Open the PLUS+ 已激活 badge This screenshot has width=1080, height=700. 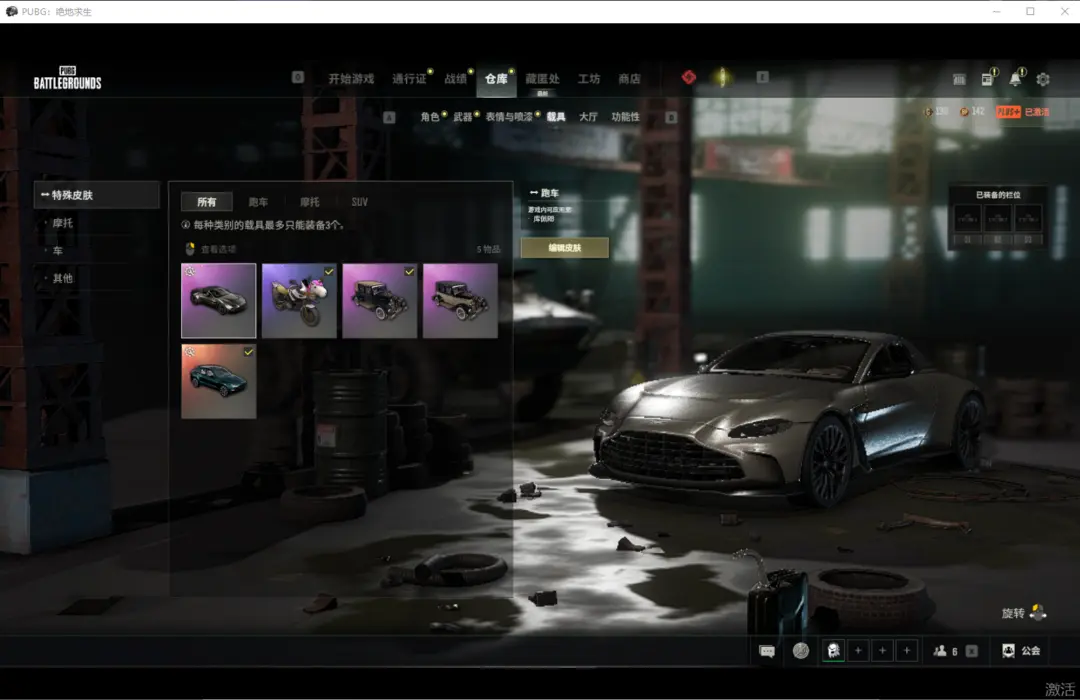pos(1023,112)
